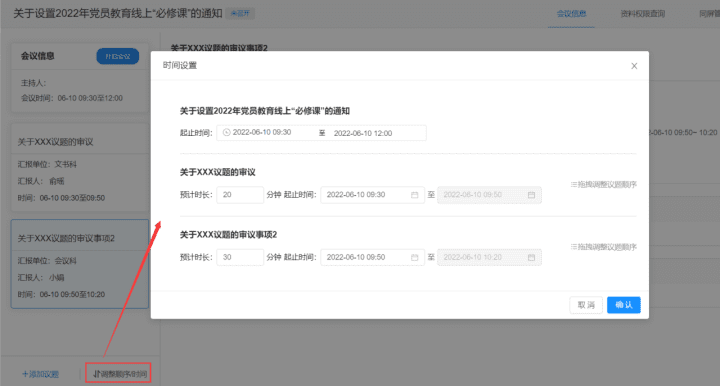Click 时间: 06-10 09:50至10:20 text
The image size is (720, 387).
click(61, 294)
